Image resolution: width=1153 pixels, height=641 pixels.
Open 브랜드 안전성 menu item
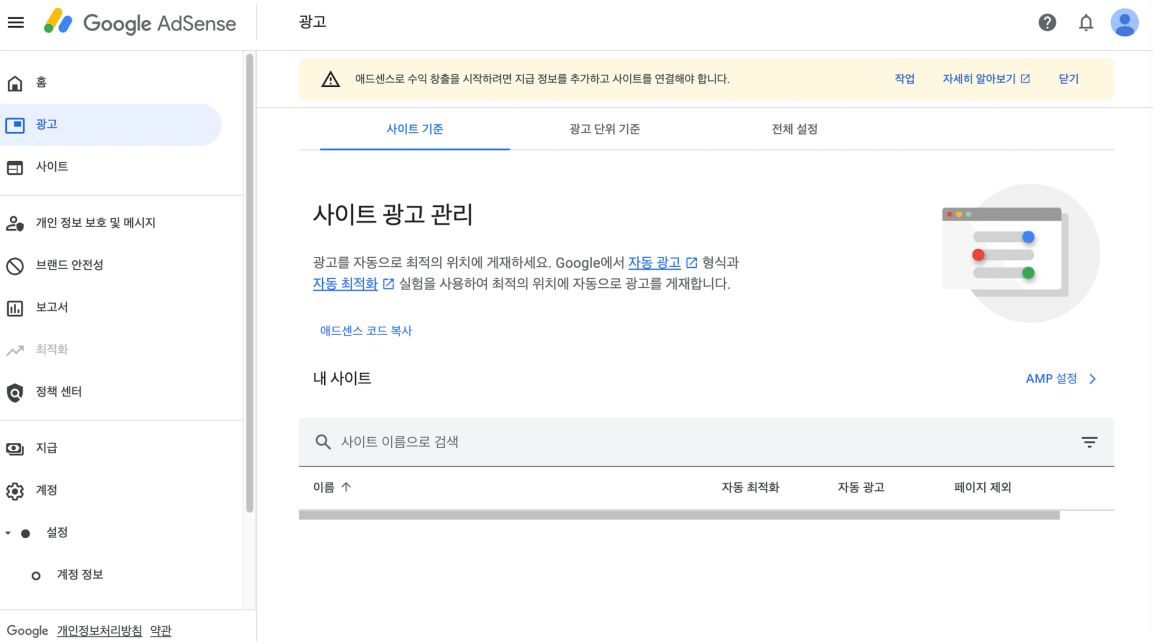[x=69, y=265]
